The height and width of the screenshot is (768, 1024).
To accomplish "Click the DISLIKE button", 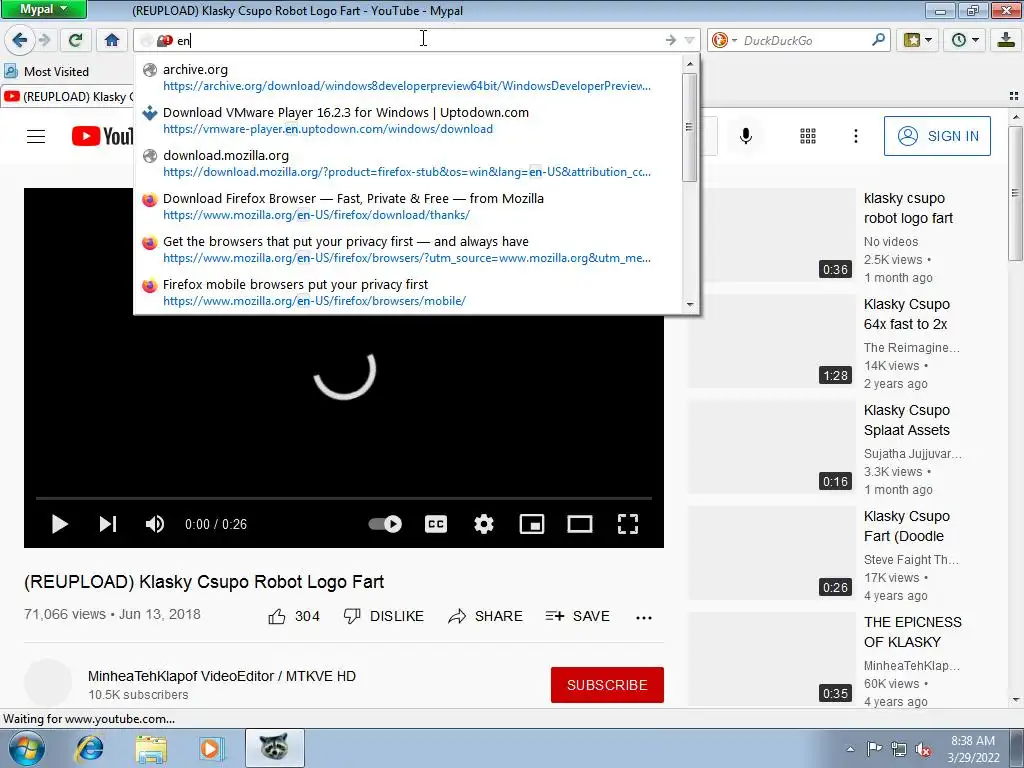I will pos(384,616).
